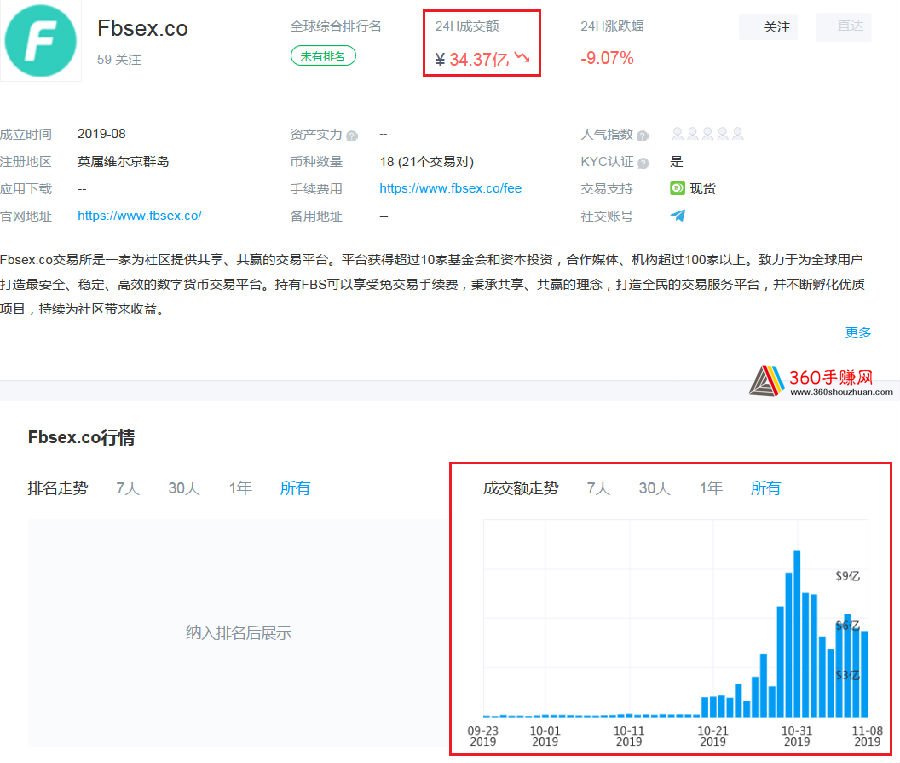Screen dimensions: 900x763
Task: Click the $3亿 chart scale label
Action: tap(848, 675)
